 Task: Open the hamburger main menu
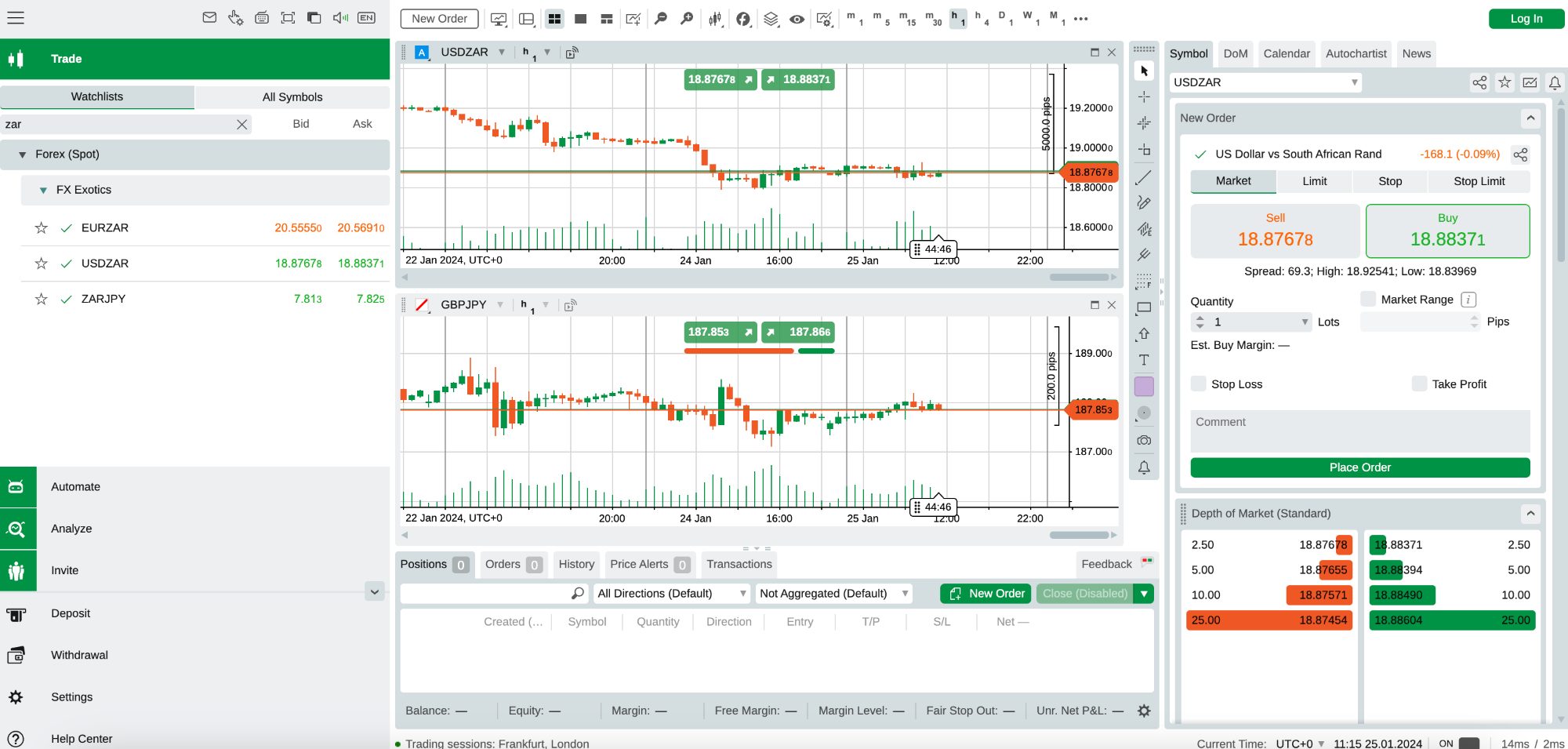coord(16,18)
